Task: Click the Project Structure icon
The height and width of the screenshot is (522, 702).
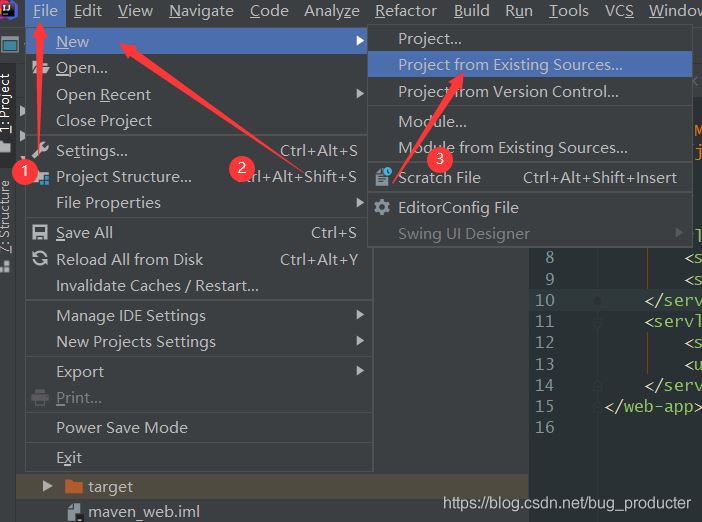Action: click(x=40, y=177)
